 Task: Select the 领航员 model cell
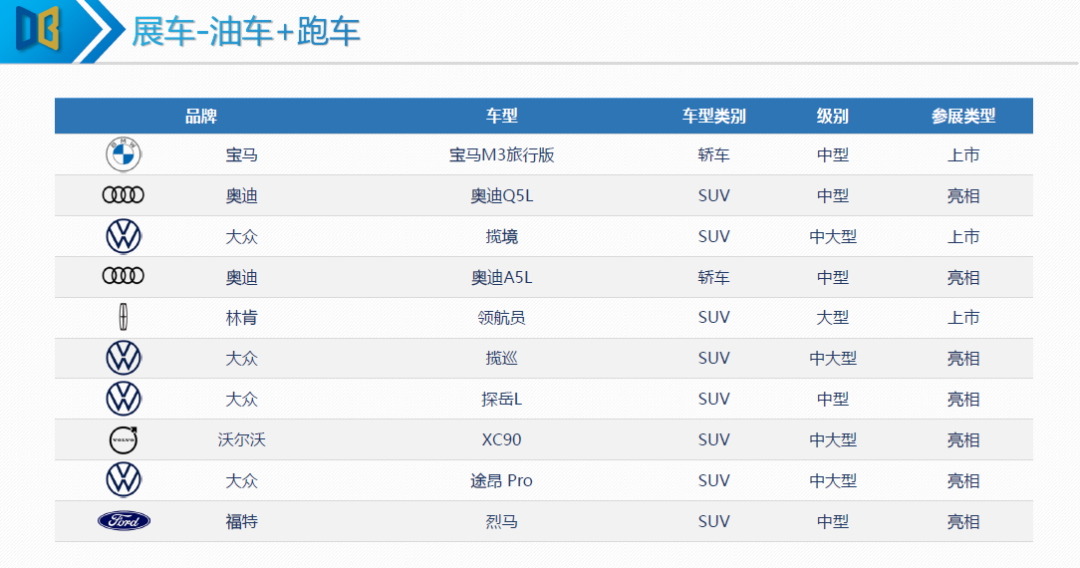click(x=501, y=317)
